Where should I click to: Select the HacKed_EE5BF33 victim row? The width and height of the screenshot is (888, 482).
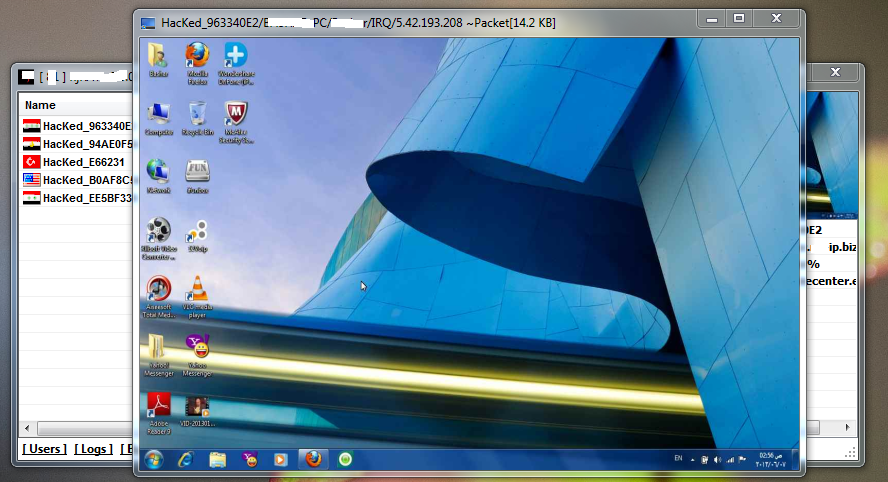click(77, 198)
